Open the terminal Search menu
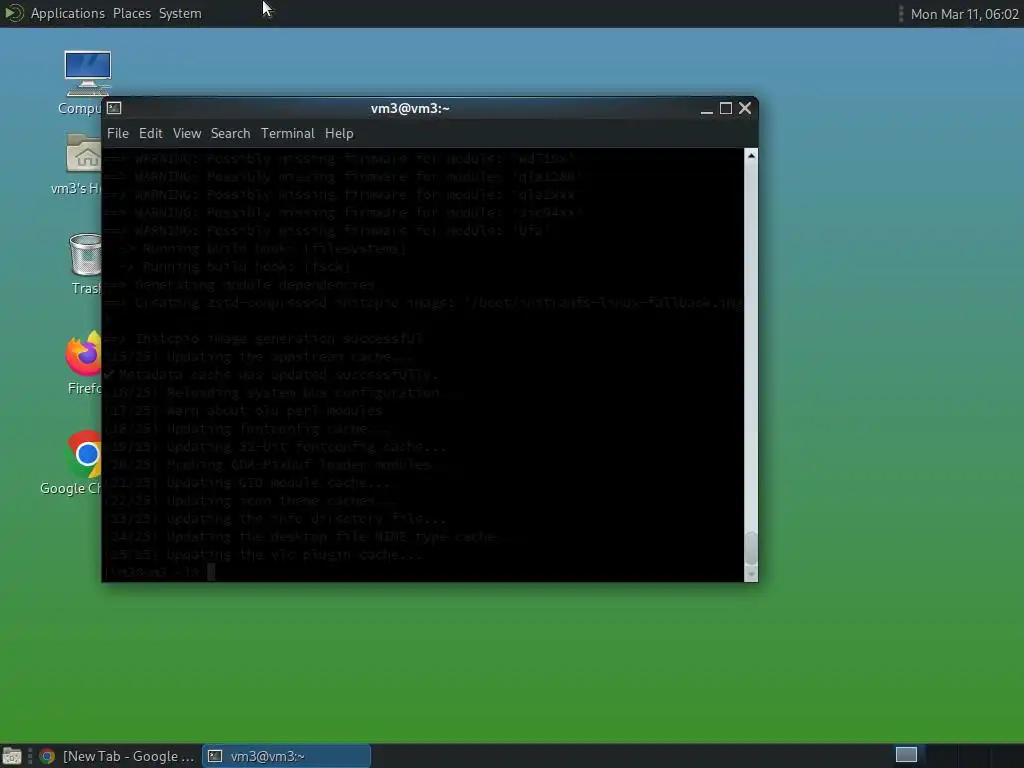Image resolution: width=1024 pixels, height=768 pixels. (231, 133)
